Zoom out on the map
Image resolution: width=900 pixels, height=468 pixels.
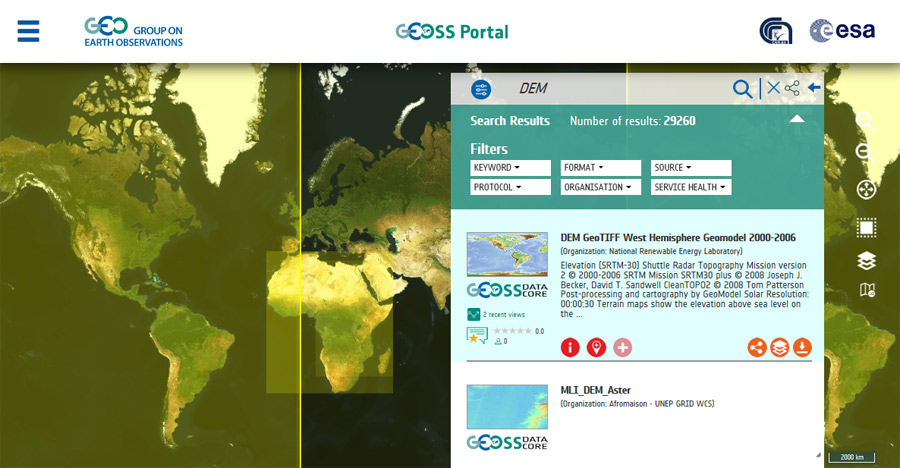coord(865,153)
